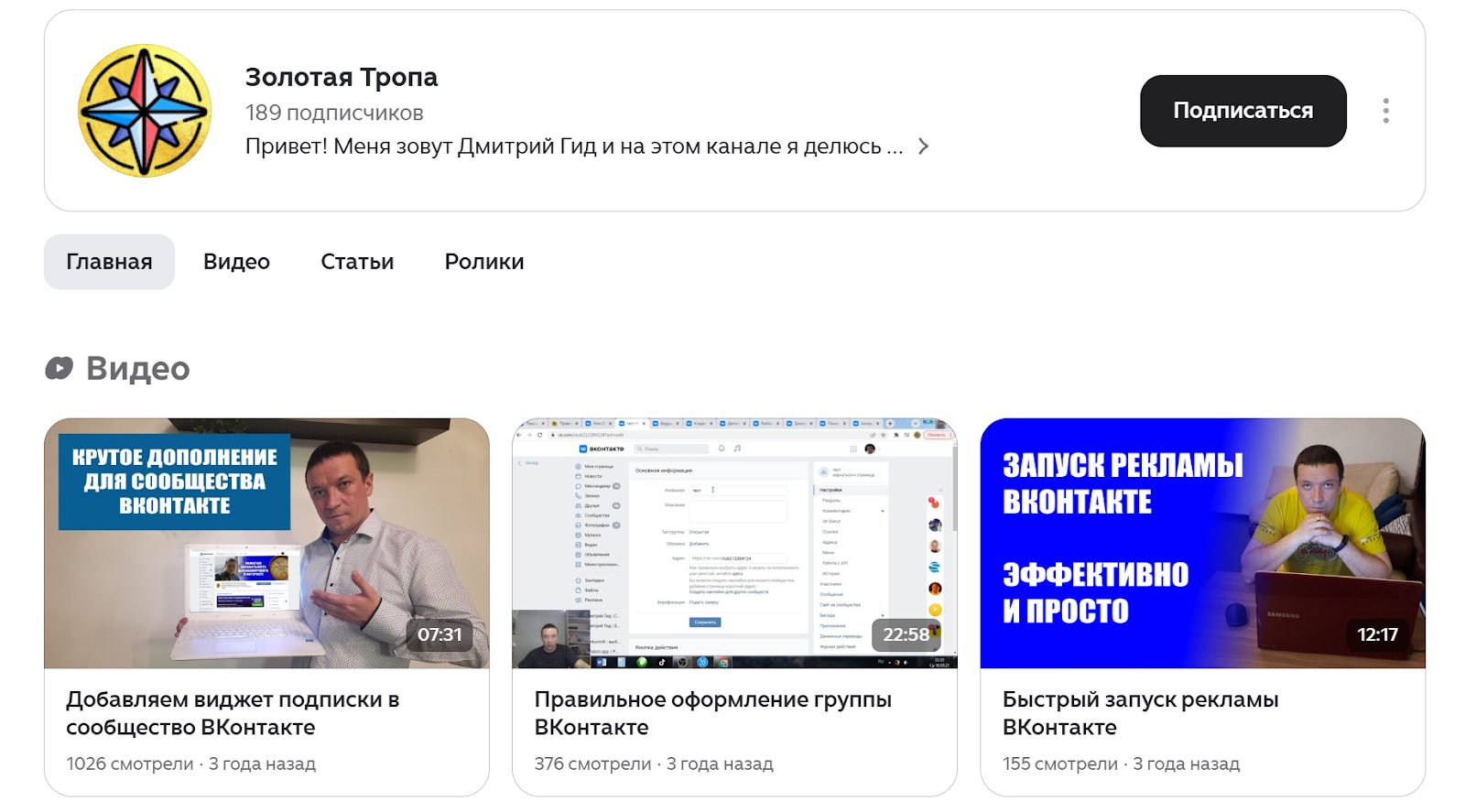Click title Быстрый запуск рекламы ВКонтакте
Viewport: 1465px width, 812px height.
[1140, 713]
